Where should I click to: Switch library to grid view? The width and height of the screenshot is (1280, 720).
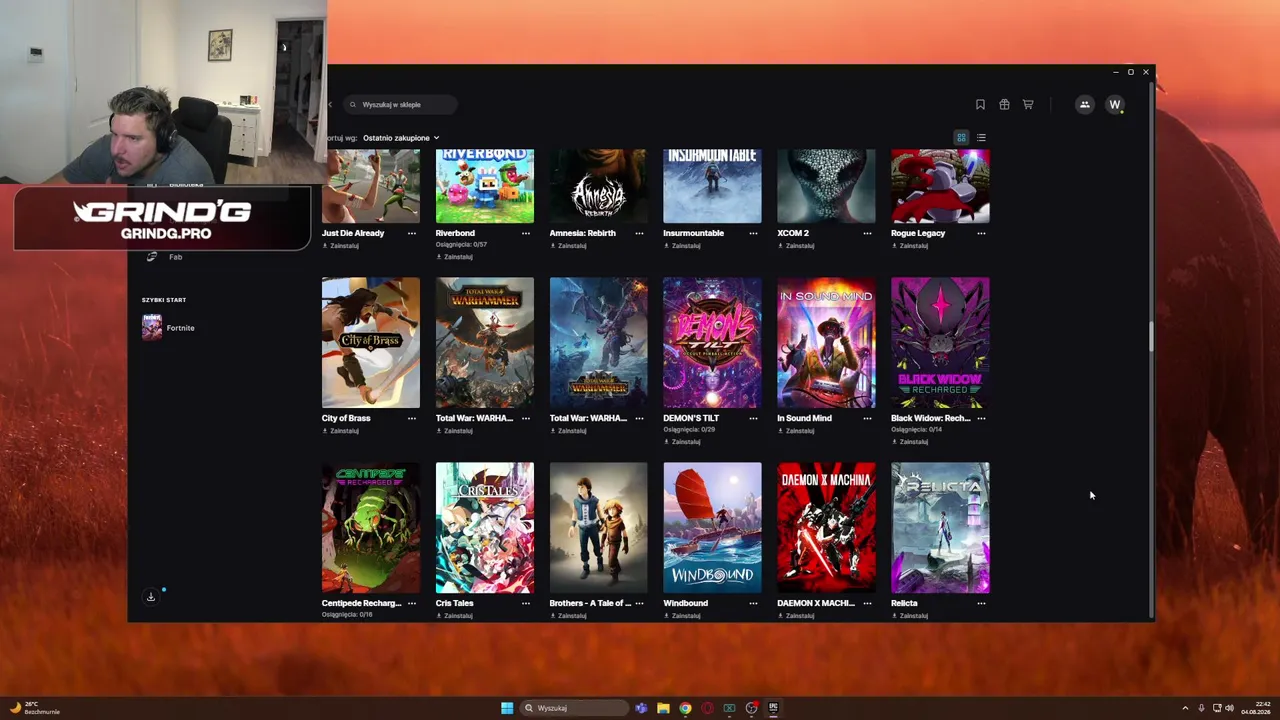pyautogui.click(x=961, y=138)
